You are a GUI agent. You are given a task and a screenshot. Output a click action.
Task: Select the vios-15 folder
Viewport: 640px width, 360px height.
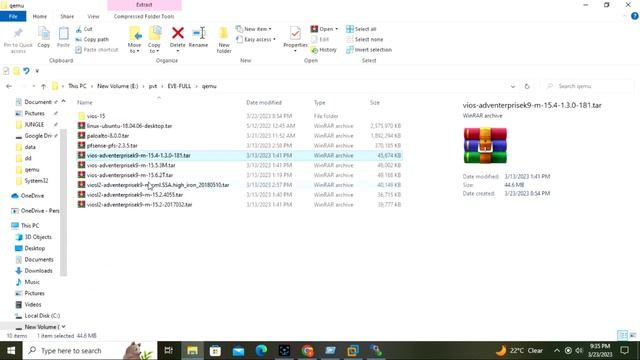point(96,116)
